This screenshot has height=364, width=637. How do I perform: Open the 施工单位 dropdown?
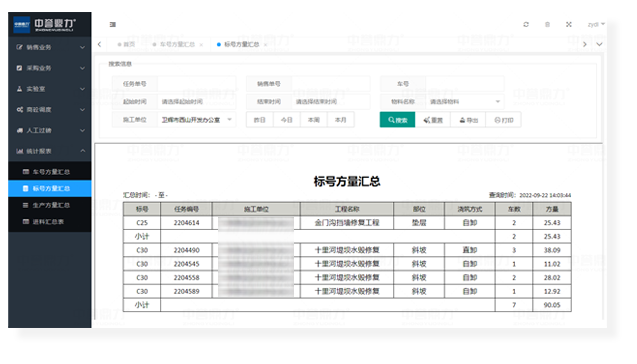coord(197,120)
